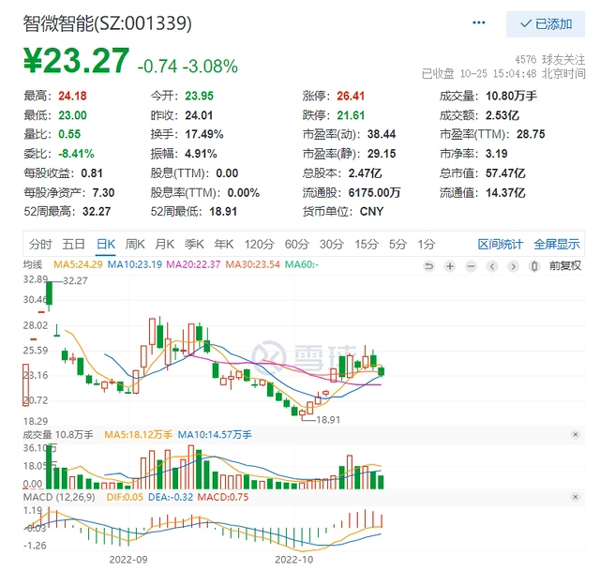Viewport: 600px width, 570px height.
Task: Move chart right with the right chevron
Action: (513, 266)
